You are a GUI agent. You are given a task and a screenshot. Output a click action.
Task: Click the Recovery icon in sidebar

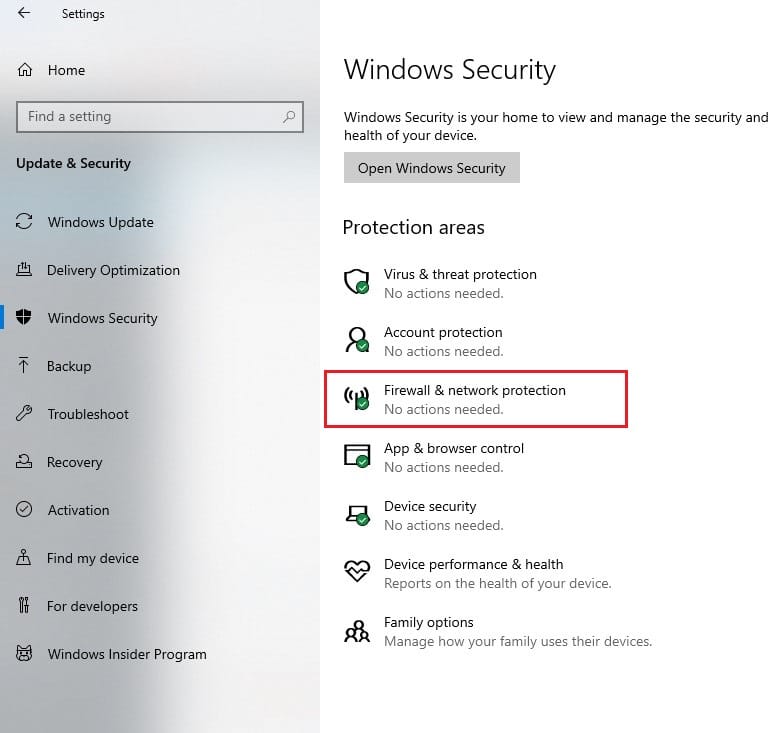[24, 461]
